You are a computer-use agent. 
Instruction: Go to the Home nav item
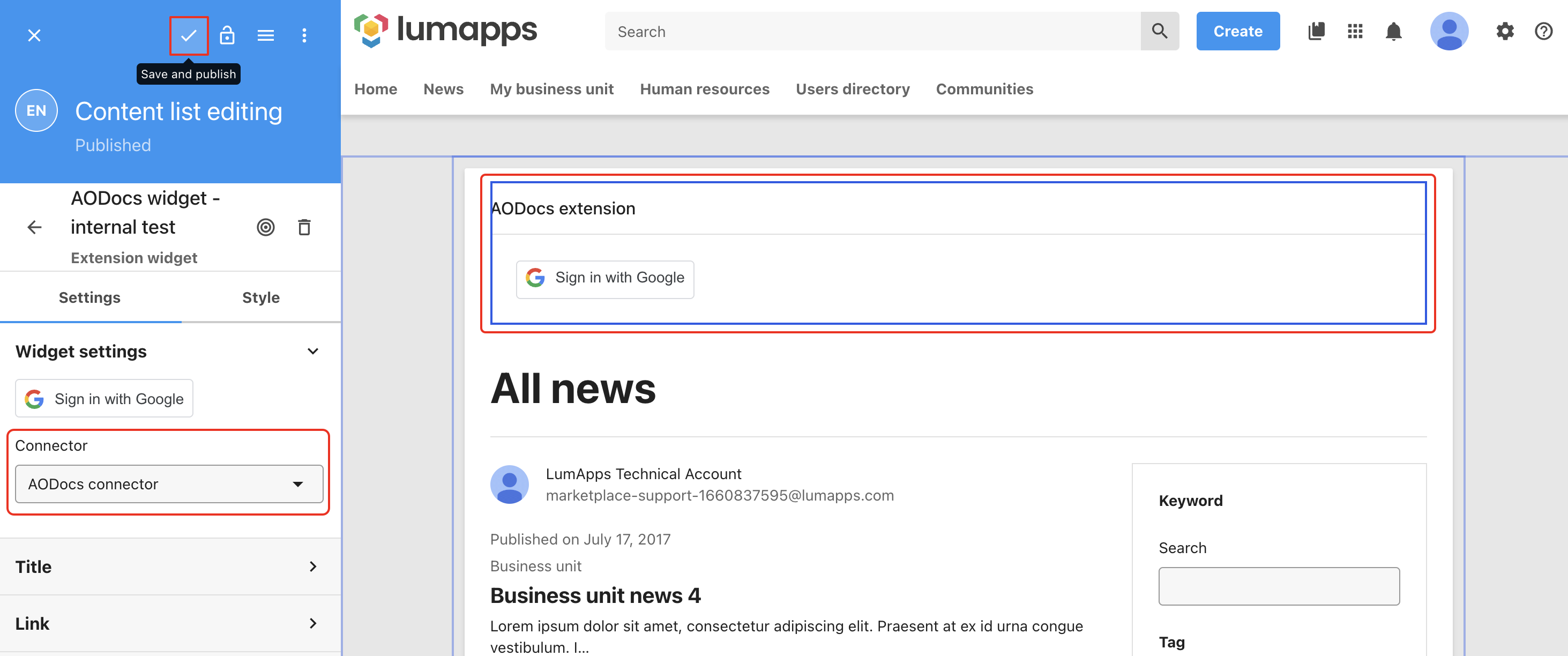coord(376,90)
